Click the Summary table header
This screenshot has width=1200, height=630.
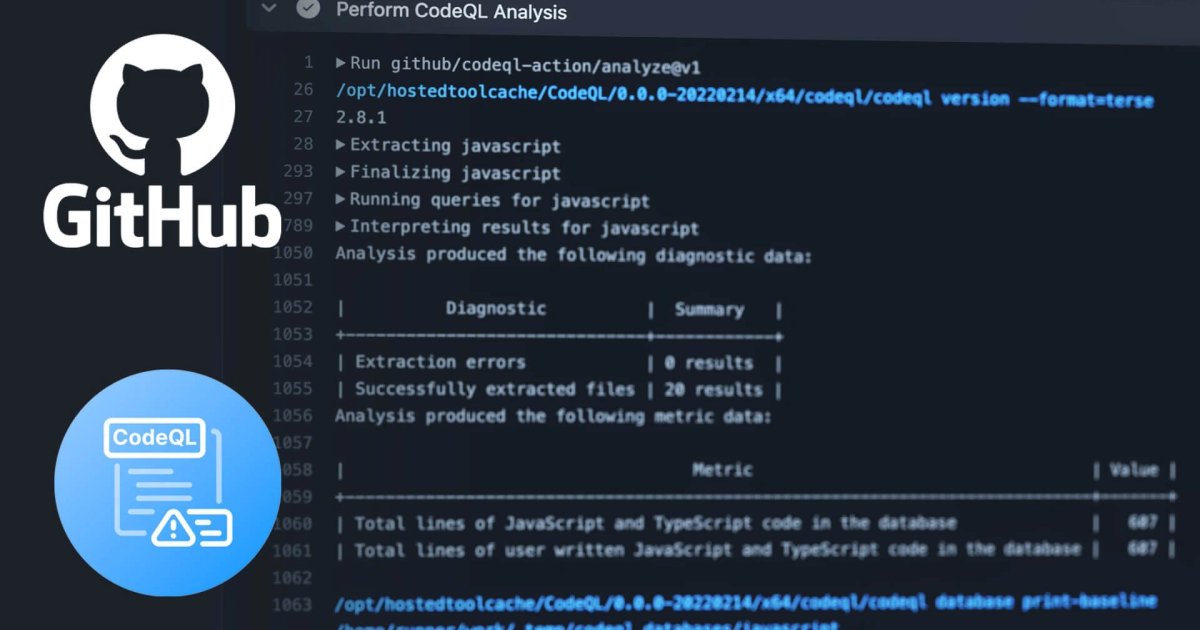click(x=709, y=310)
